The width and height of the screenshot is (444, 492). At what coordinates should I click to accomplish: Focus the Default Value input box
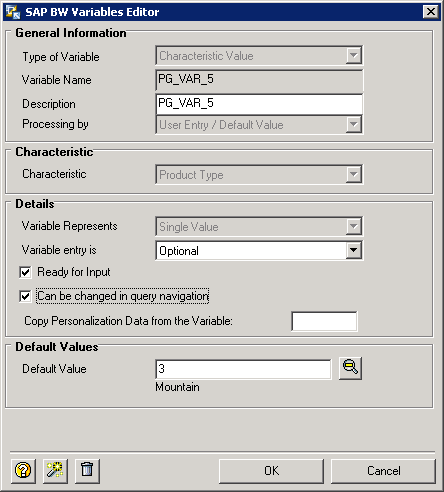(243, 369)
